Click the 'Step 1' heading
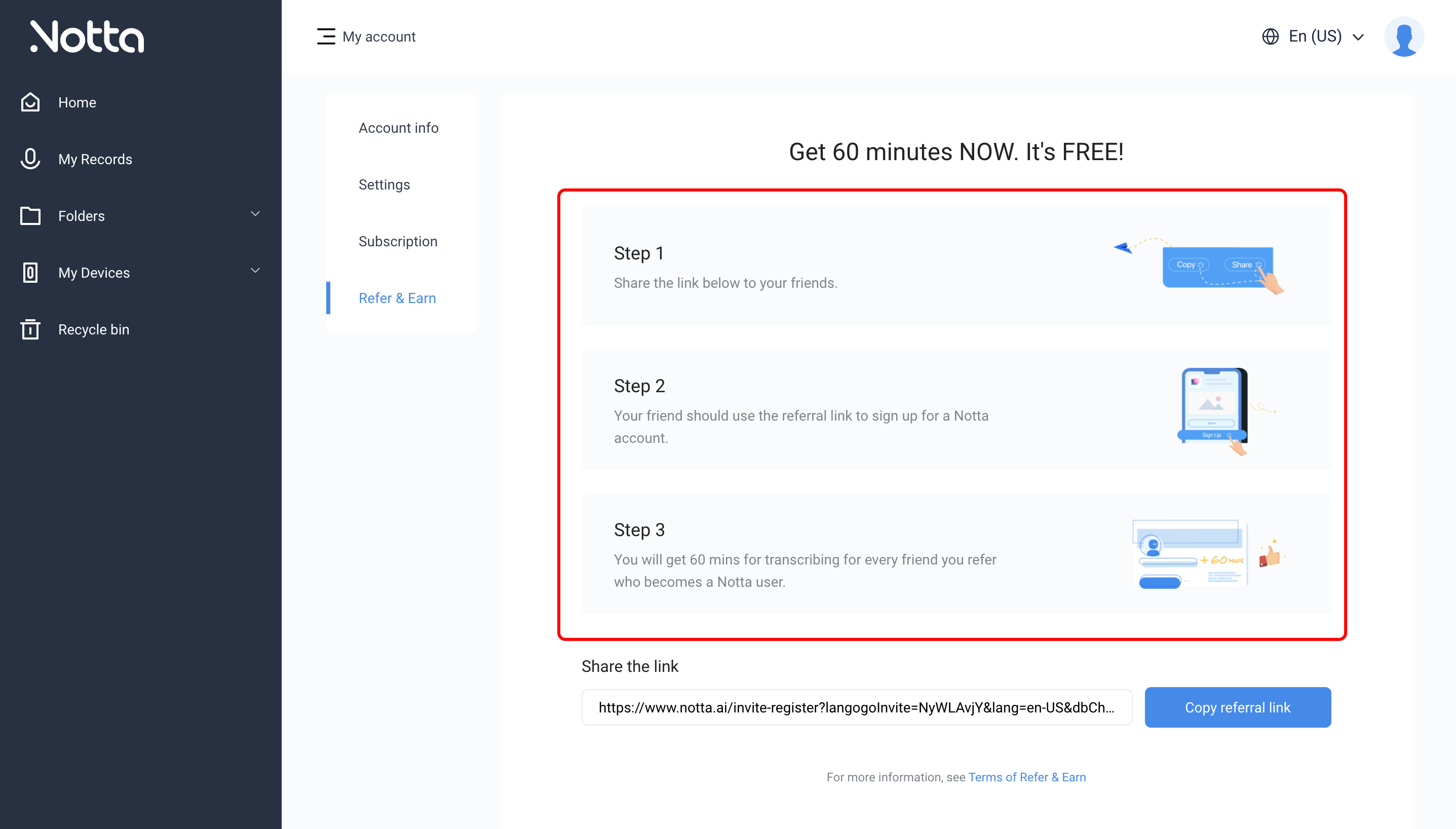This screenshot has height=829, width=1456. click(x=639, y=253)
